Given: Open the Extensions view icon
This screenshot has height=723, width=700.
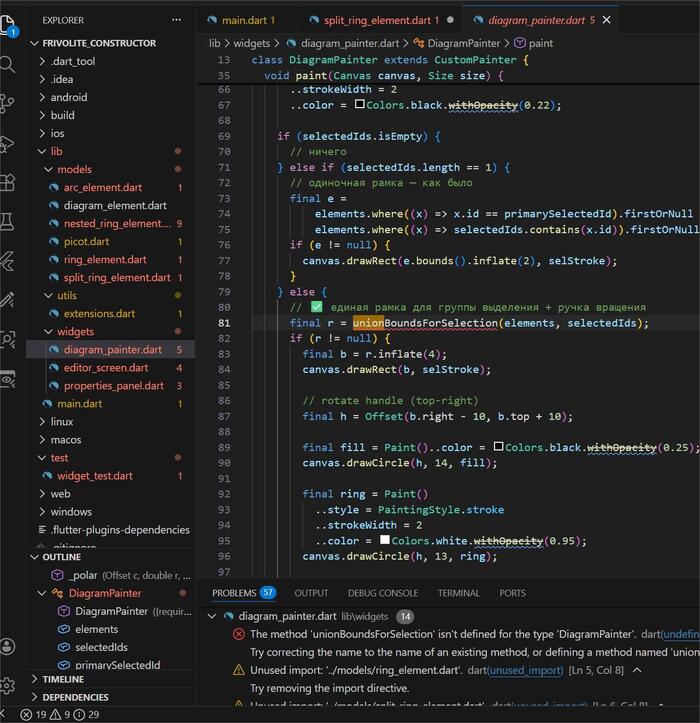Looking at the screenshot, I should click(8, 182).
